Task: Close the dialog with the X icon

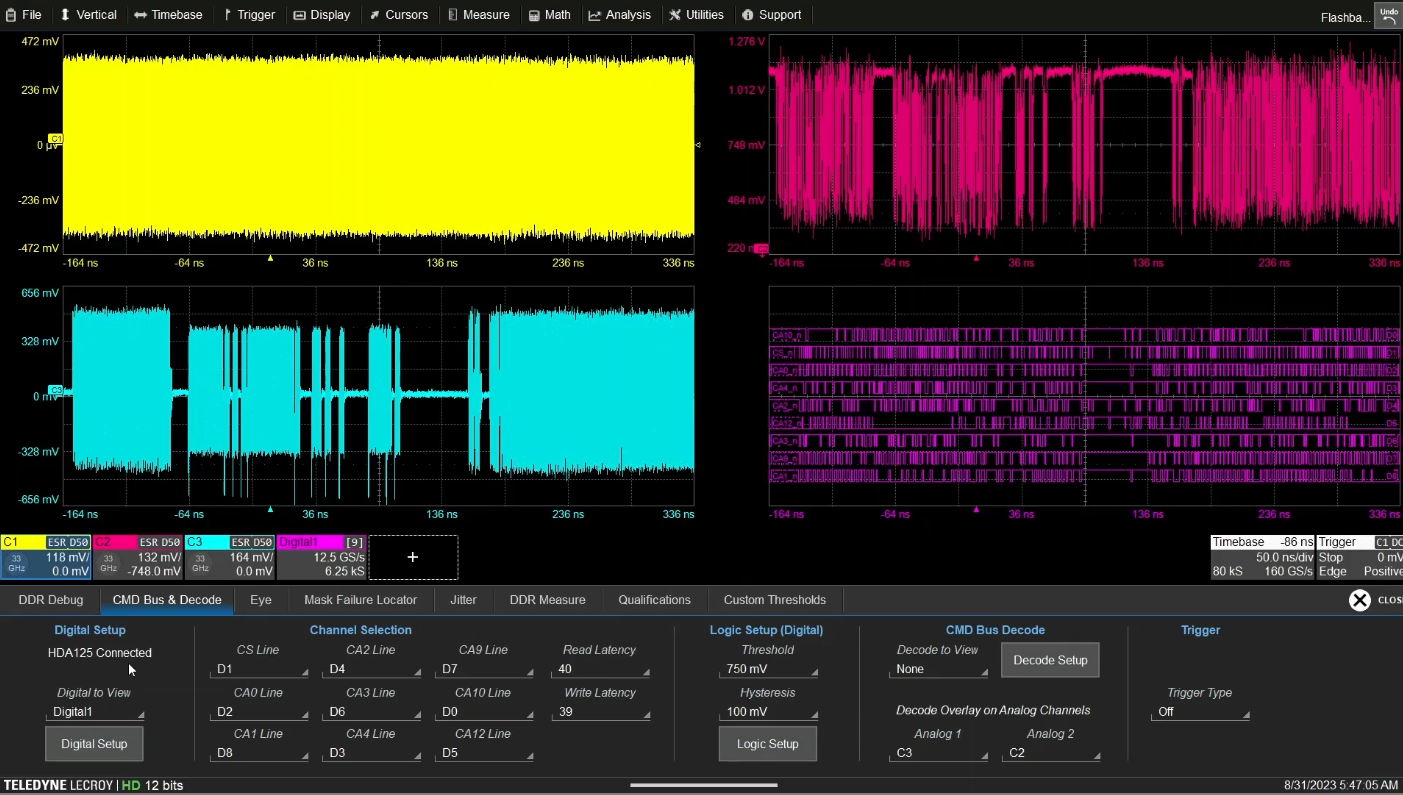Action: (x=1359, y=600)
